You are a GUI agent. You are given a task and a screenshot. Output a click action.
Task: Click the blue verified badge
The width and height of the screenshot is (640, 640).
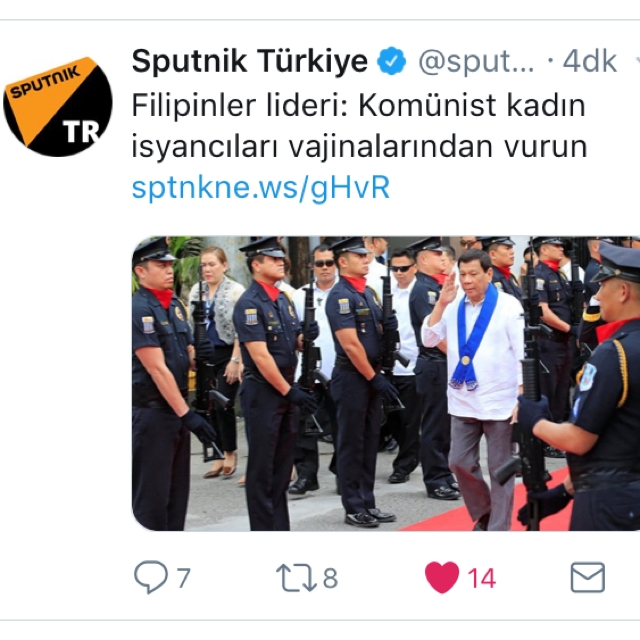(x=391, y=61)
